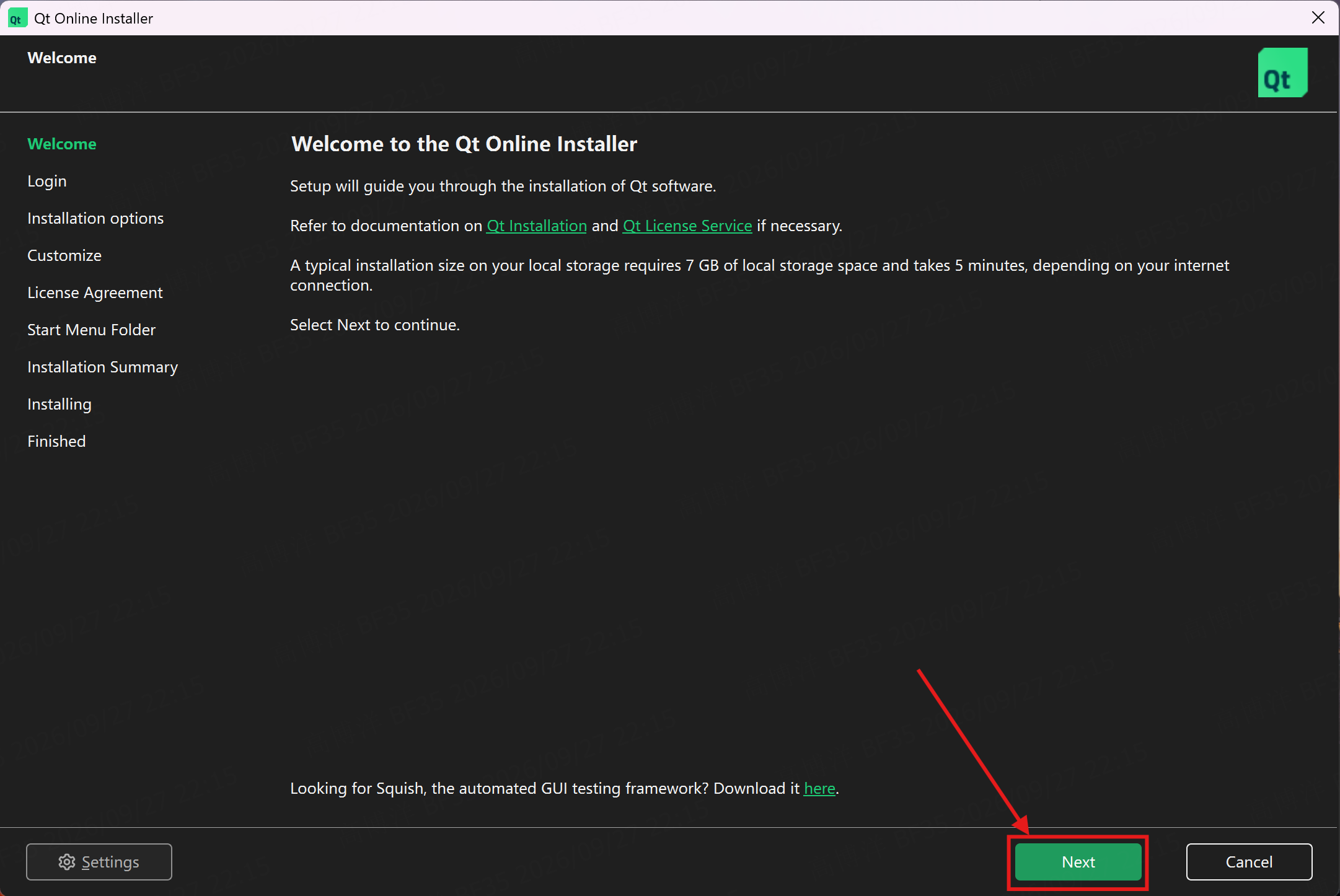
Task: Select the Finished step in the sidebar
Action: point(56,441)
